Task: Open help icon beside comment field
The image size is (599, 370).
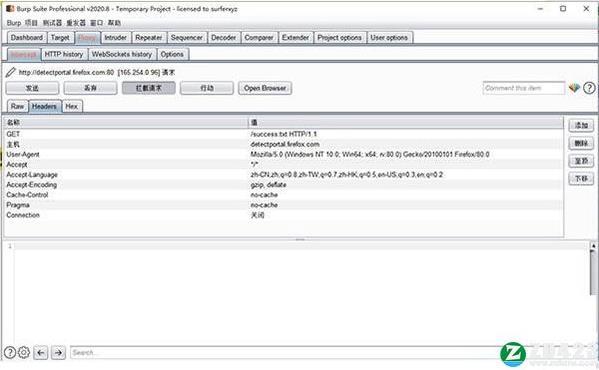Action: tap(589, 88)
